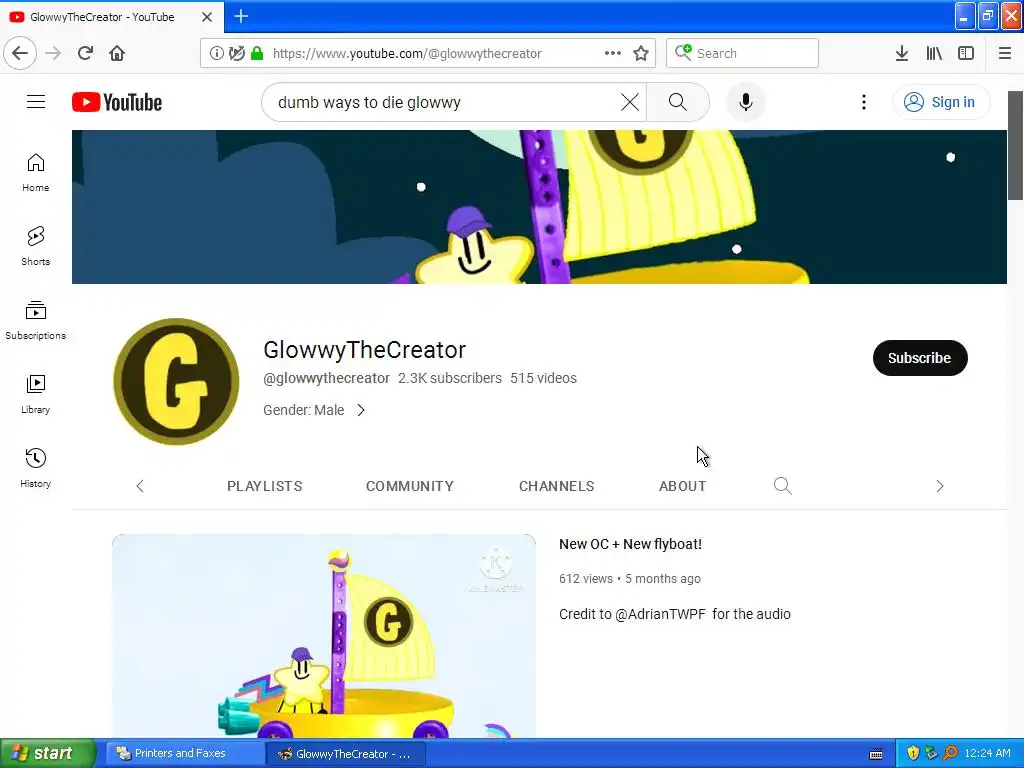Screen dimensions: 1024x768
Task: Click the security shield tray icon
Action: (x=913, y=753)
